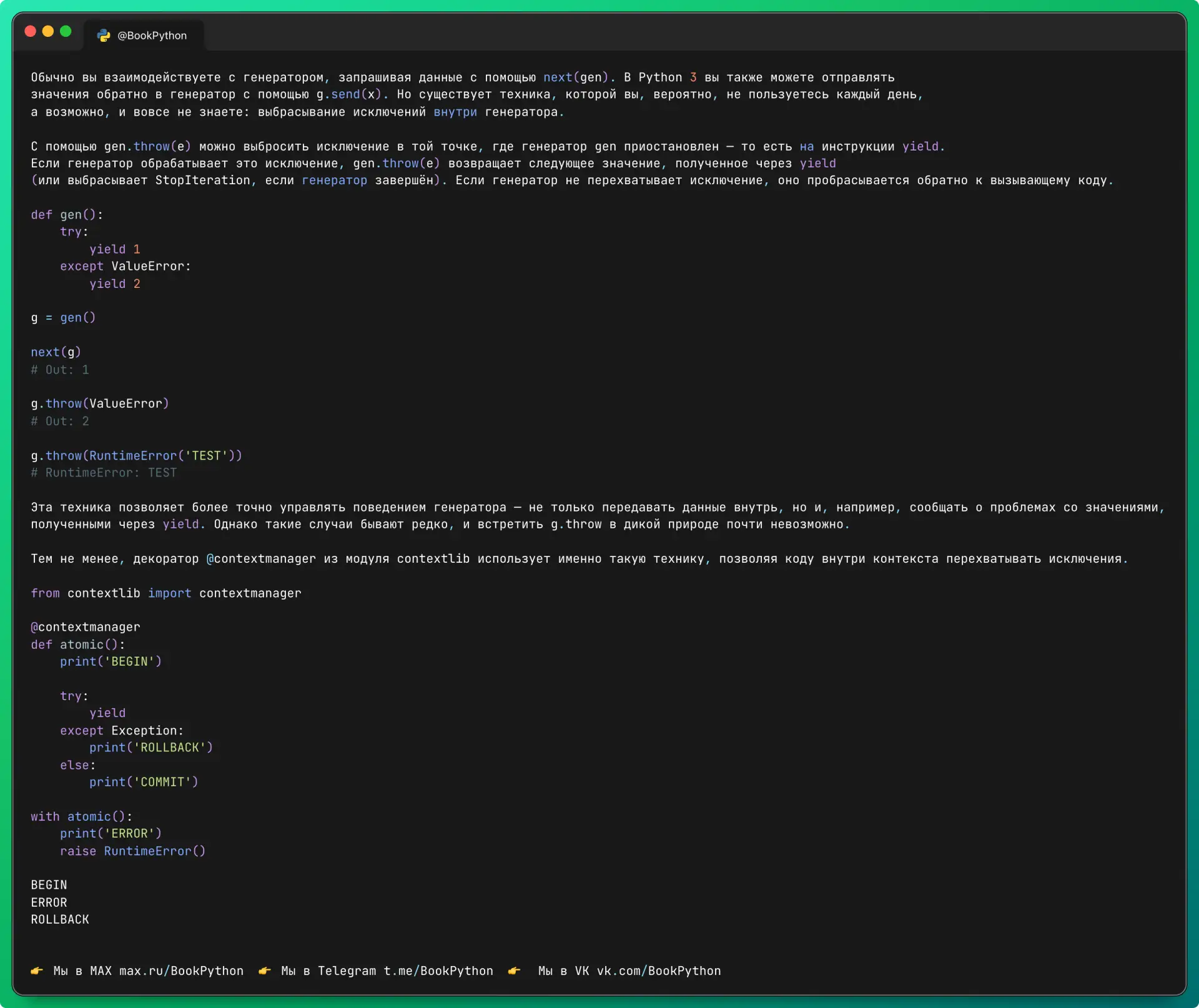
Task: Click the '@contextmanager' decorator line
Action: [x=86, y=627]
